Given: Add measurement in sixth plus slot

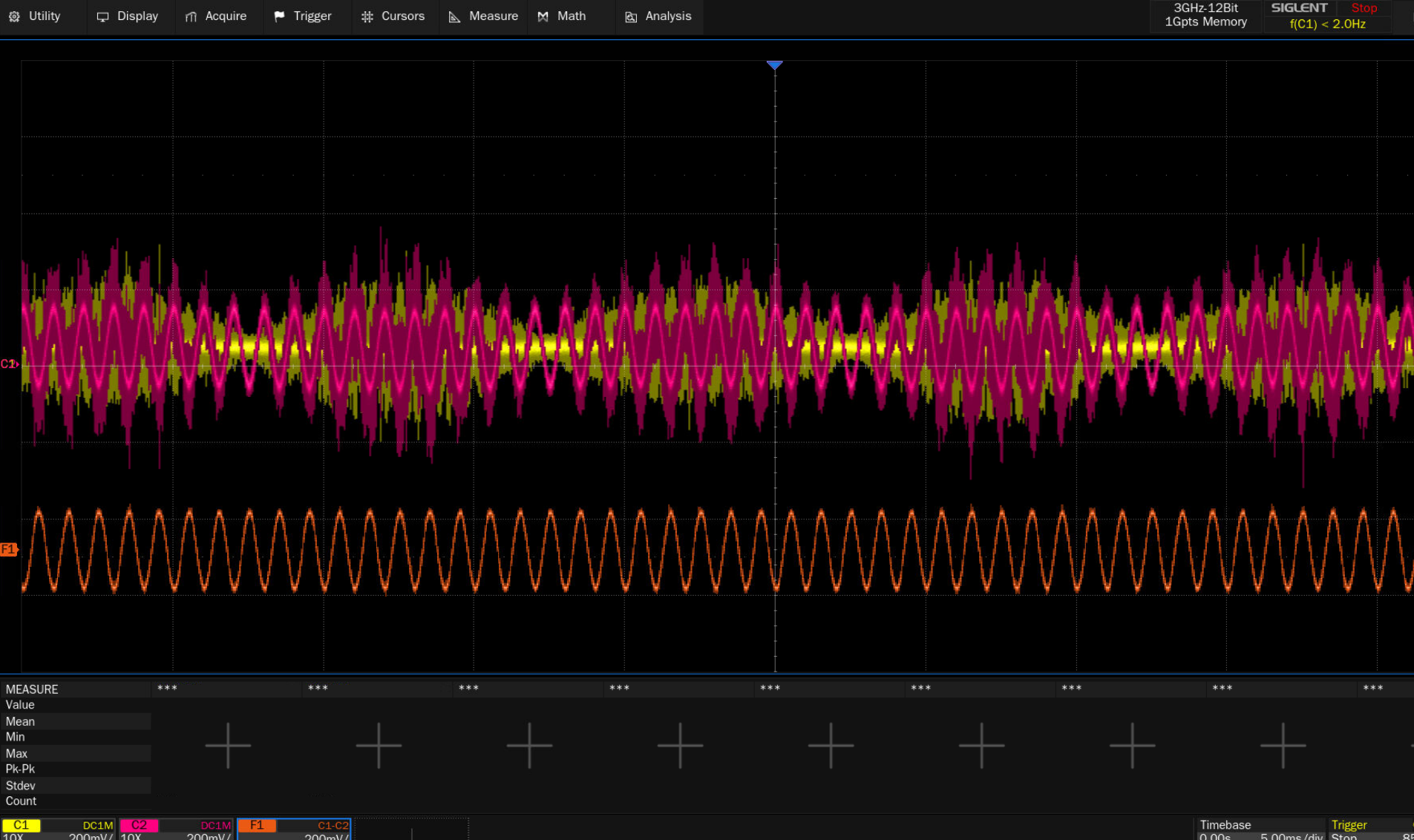Looking at the screenshot, I should point(981,745).
